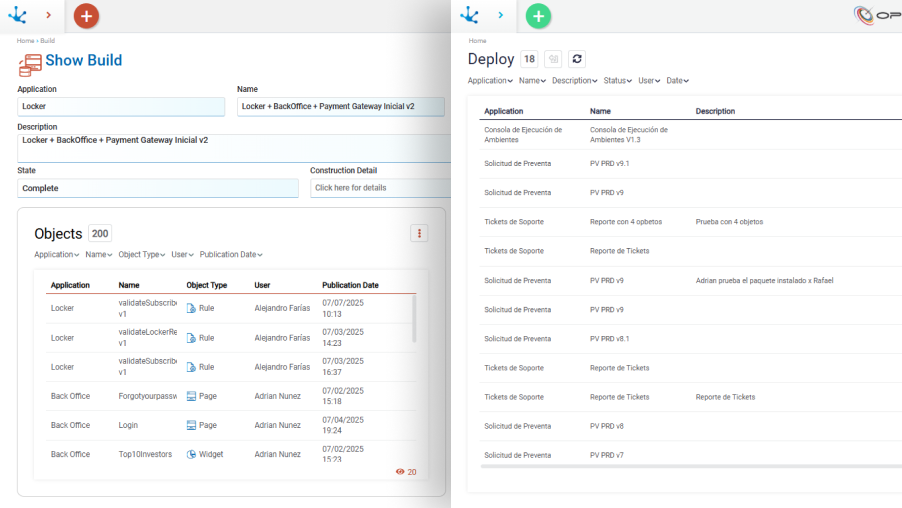Click the Rule icon on the 10:13 row
The width and height of the screenshot is (902, 508).
coord(191,308)
